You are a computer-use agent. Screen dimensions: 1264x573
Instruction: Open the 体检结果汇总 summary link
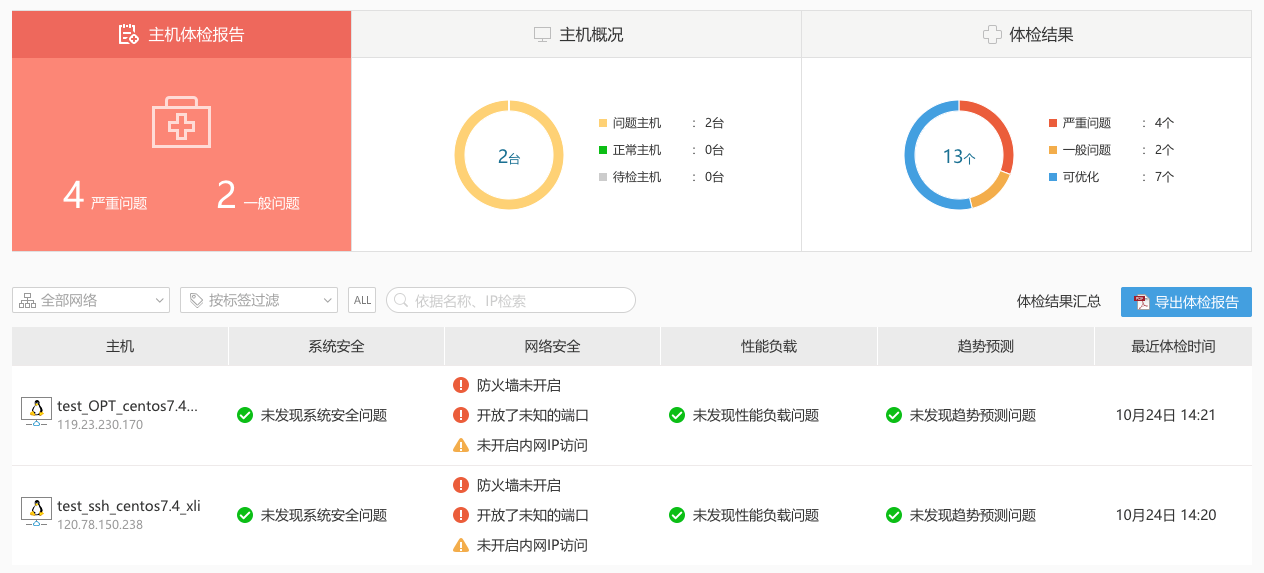(x=1058, y=301)
